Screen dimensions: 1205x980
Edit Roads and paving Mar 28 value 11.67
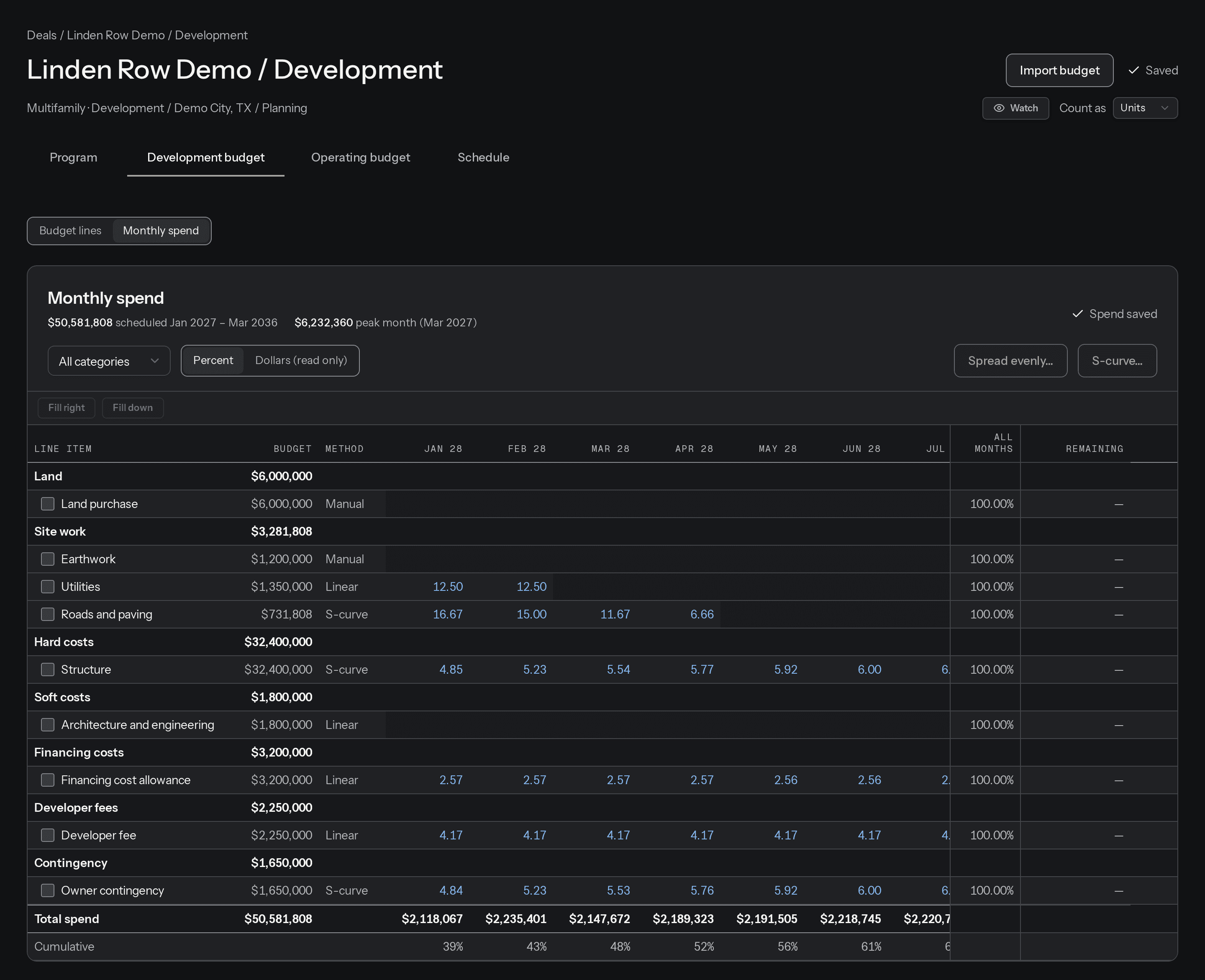tap(595, 614)
